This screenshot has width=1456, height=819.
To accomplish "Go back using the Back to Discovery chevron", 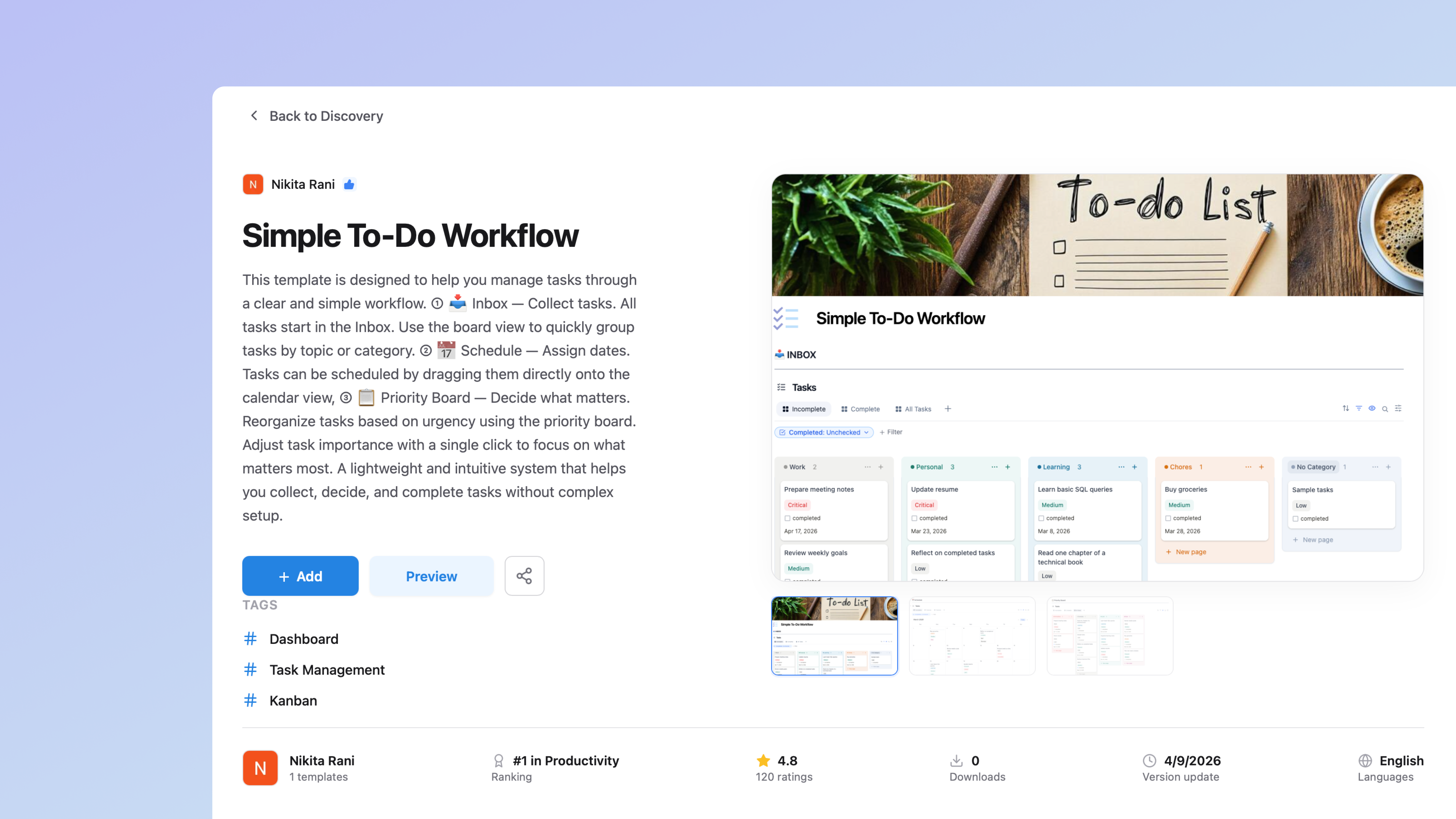I will tap(254, 116).
